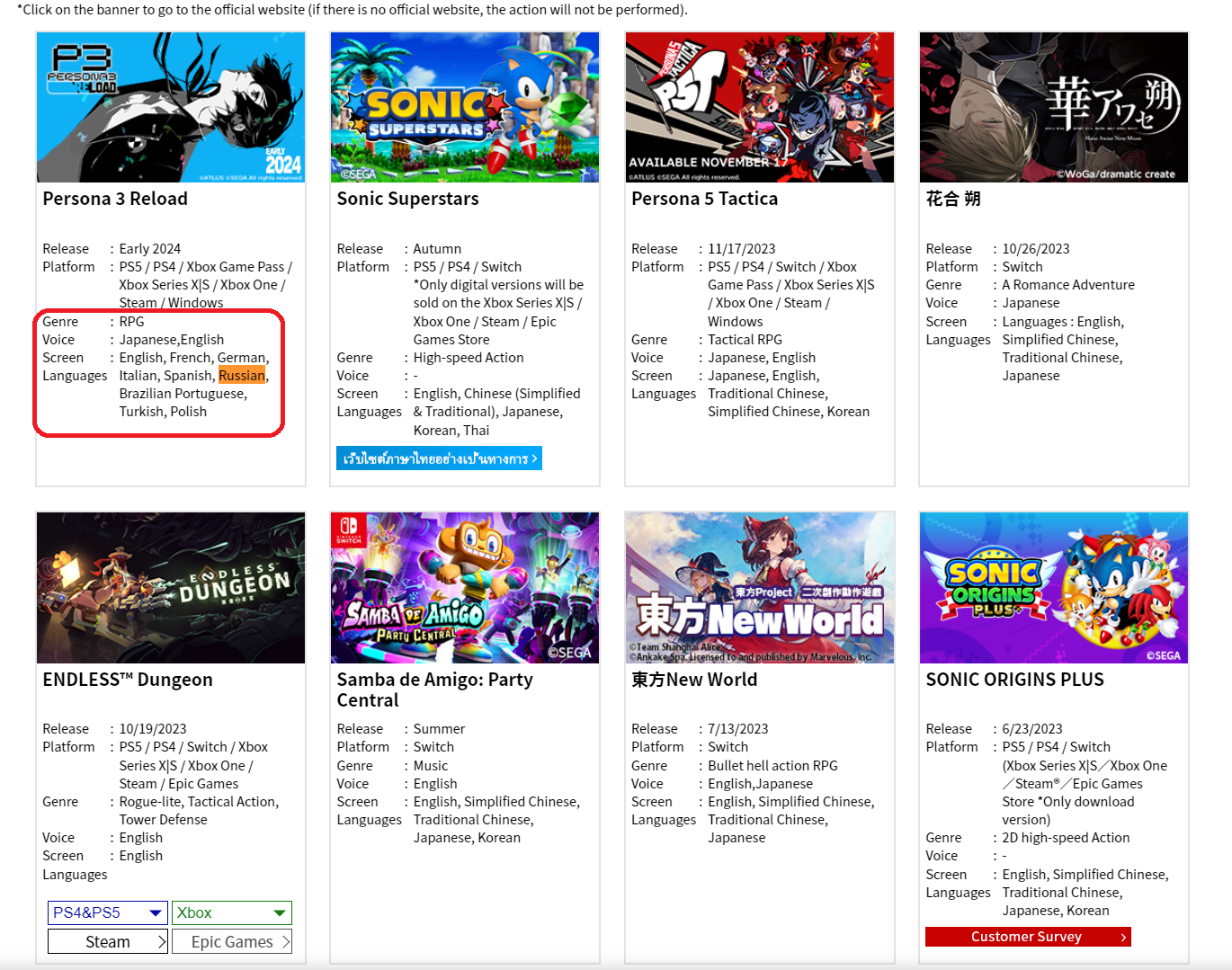The height and width of the screenshot is (970, 1232).
Task: Click the banner instruction note at top
Action: coord(353,10)
